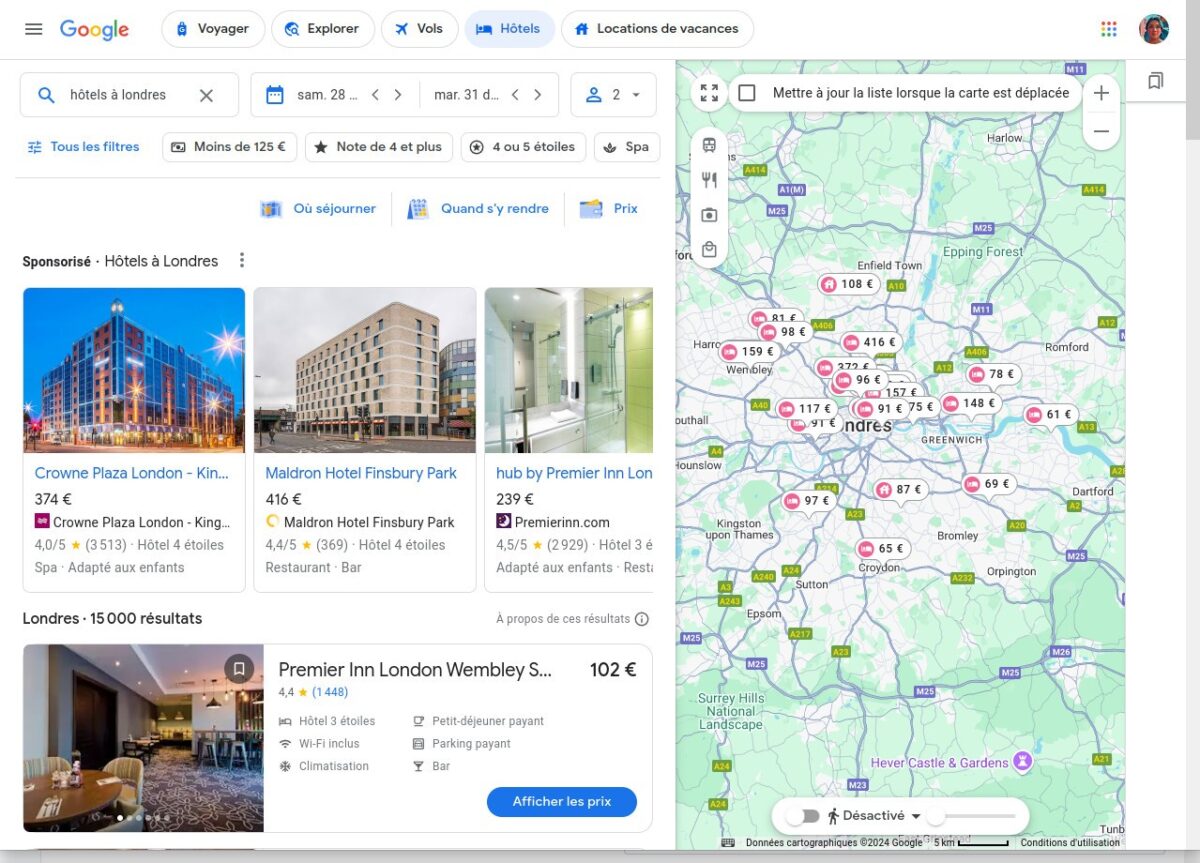Switch to the Explorer tab
Screen dimensions: 1200x863
point(323,29)
